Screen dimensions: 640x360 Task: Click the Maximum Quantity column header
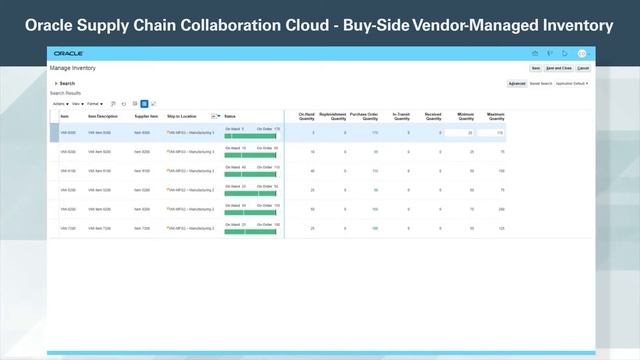pos(496,117)
